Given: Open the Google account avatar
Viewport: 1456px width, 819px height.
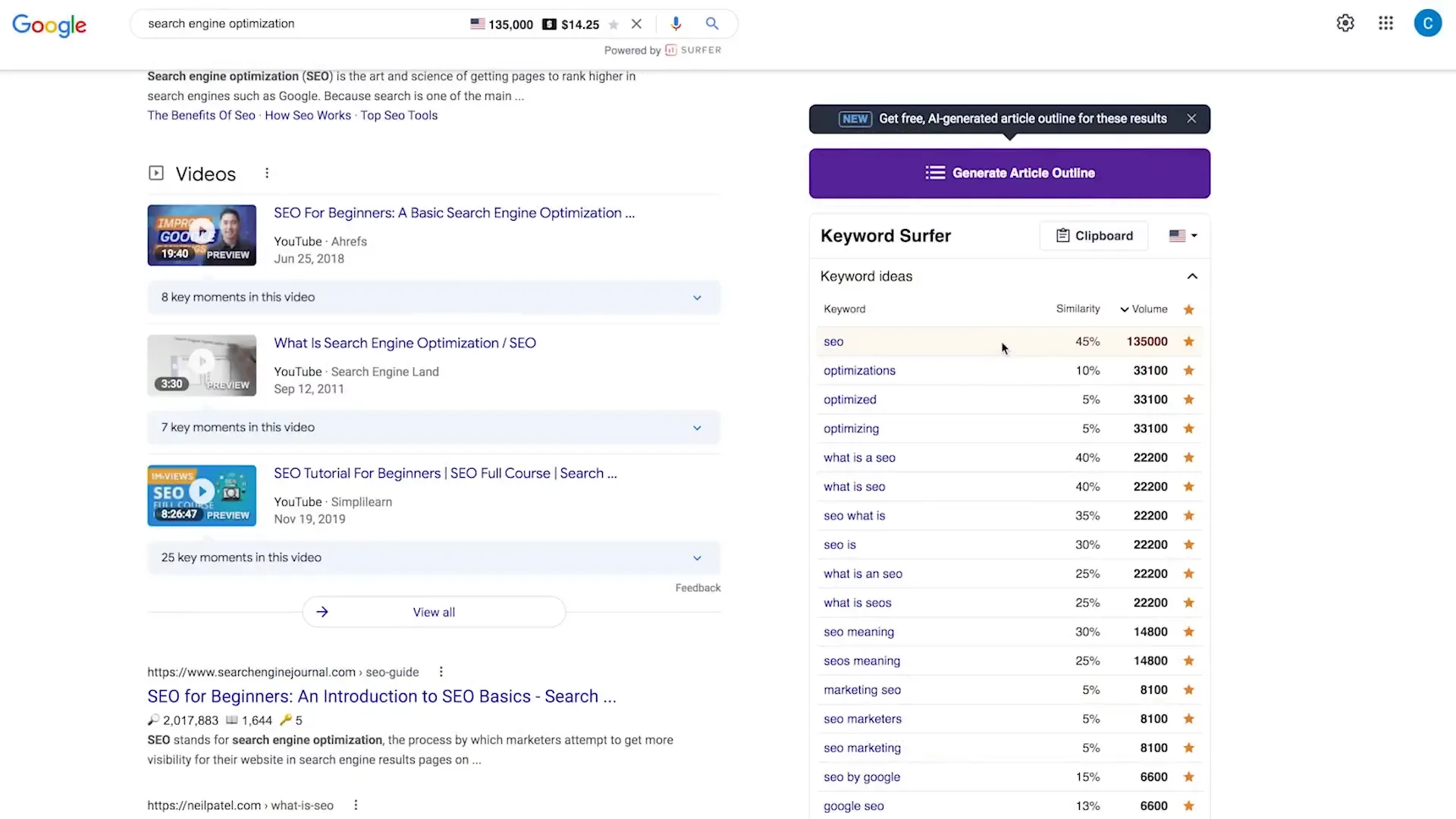Looking at the screenshot, I should coord(1427,23).
